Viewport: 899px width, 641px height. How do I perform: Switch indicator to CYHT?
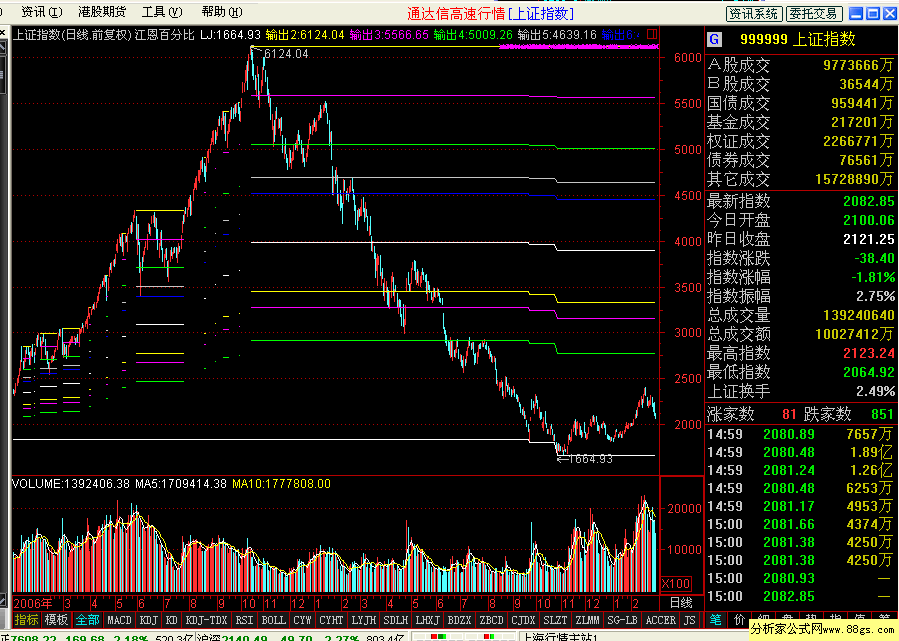(331, 620)
